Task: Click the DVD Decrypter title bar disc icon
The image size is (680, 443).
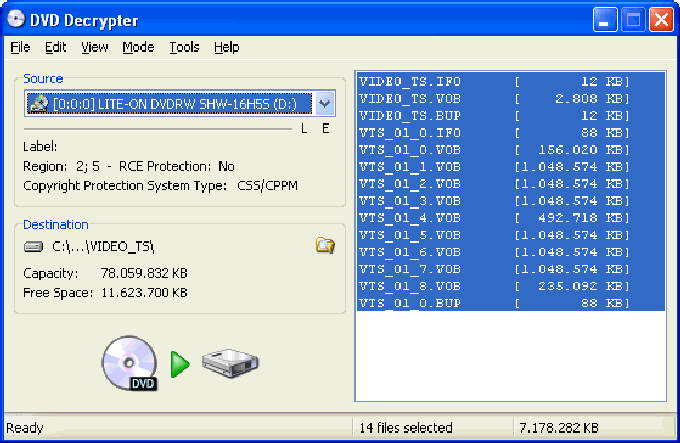Action: (x=16, y=20)
